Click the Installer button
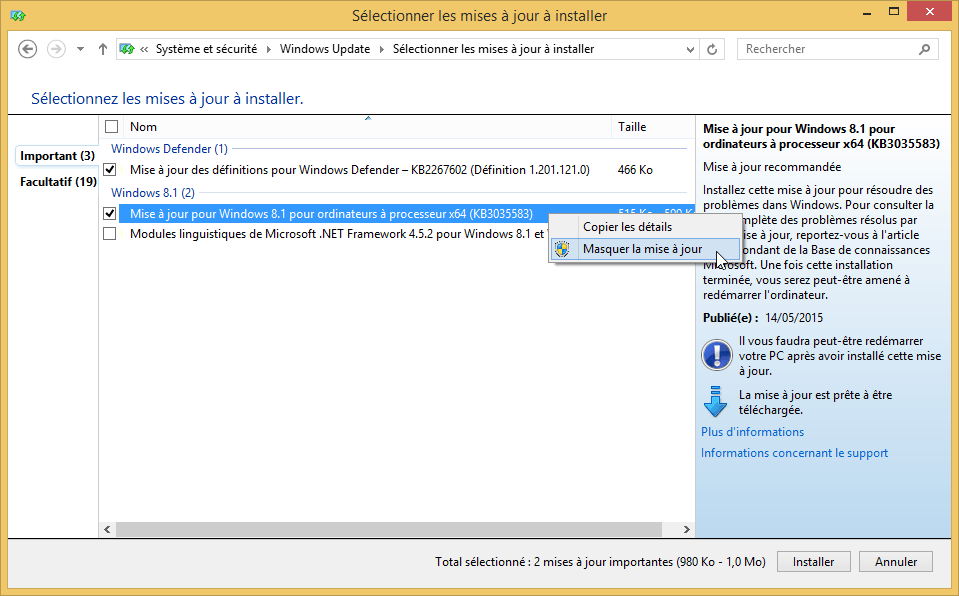 (x=813, y=562)
